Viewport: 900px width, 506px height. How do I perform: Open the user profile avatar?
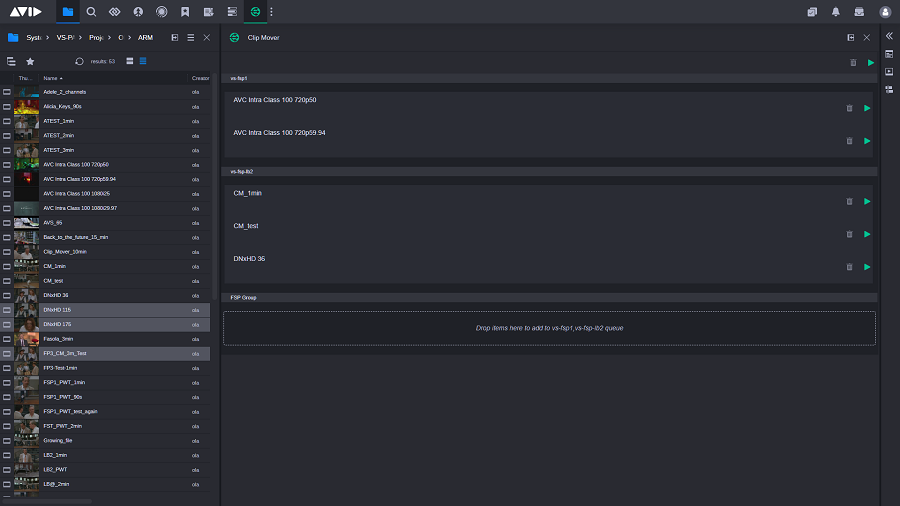[885, 11]
